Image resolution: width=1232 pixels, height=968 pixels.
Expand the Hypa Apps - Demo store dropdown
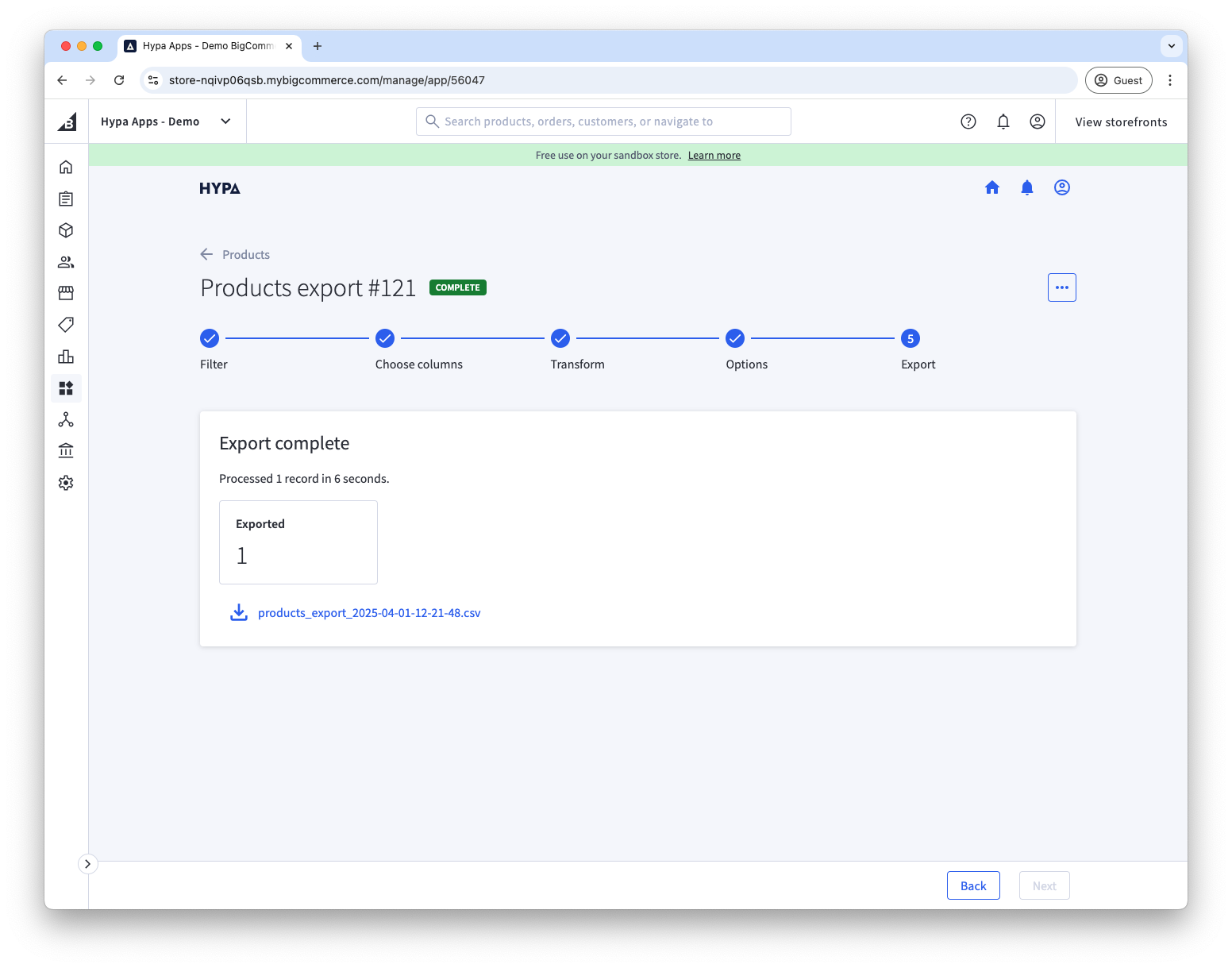tap(225, 121)
